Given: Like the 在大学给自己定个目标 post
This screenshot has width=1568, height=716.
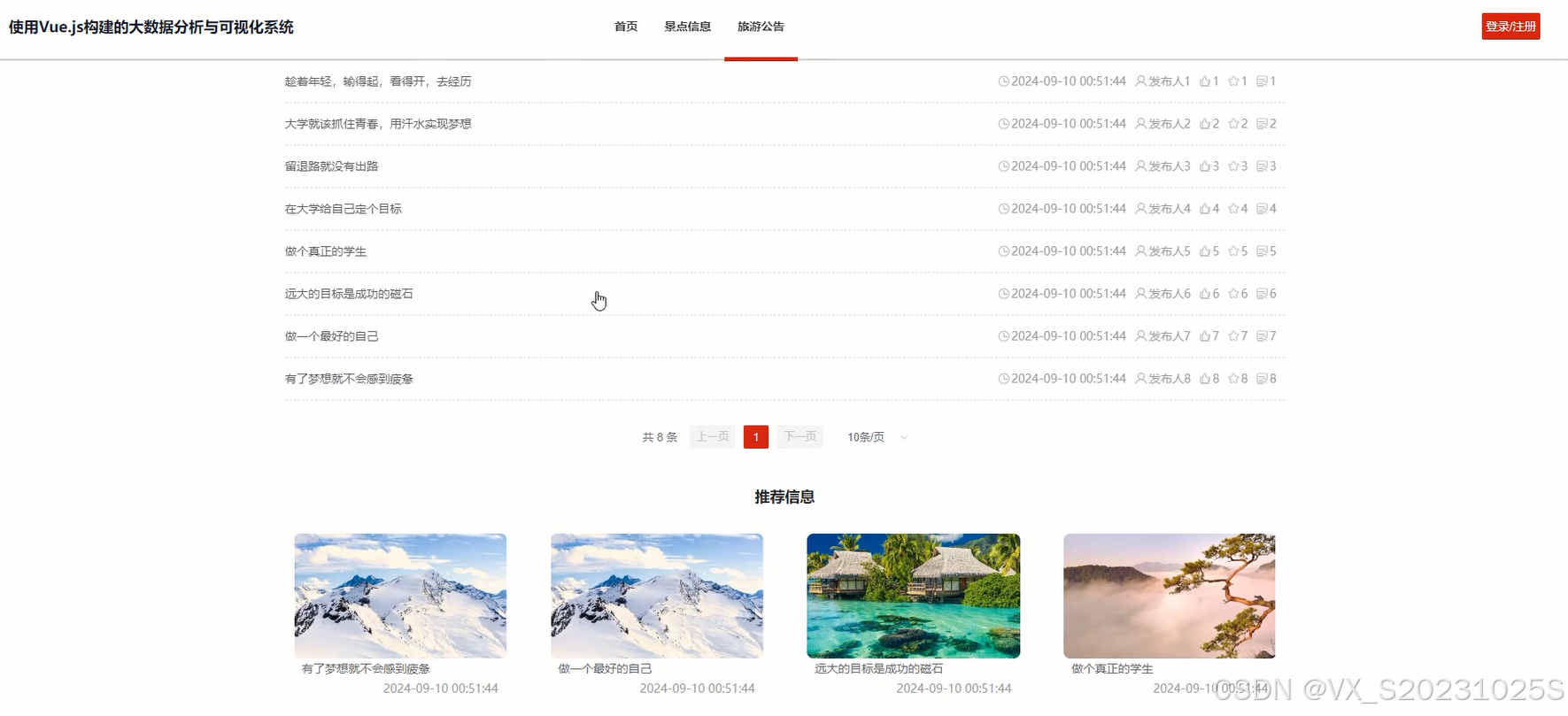Looking at the screenshot, I should coord(1205,209).
